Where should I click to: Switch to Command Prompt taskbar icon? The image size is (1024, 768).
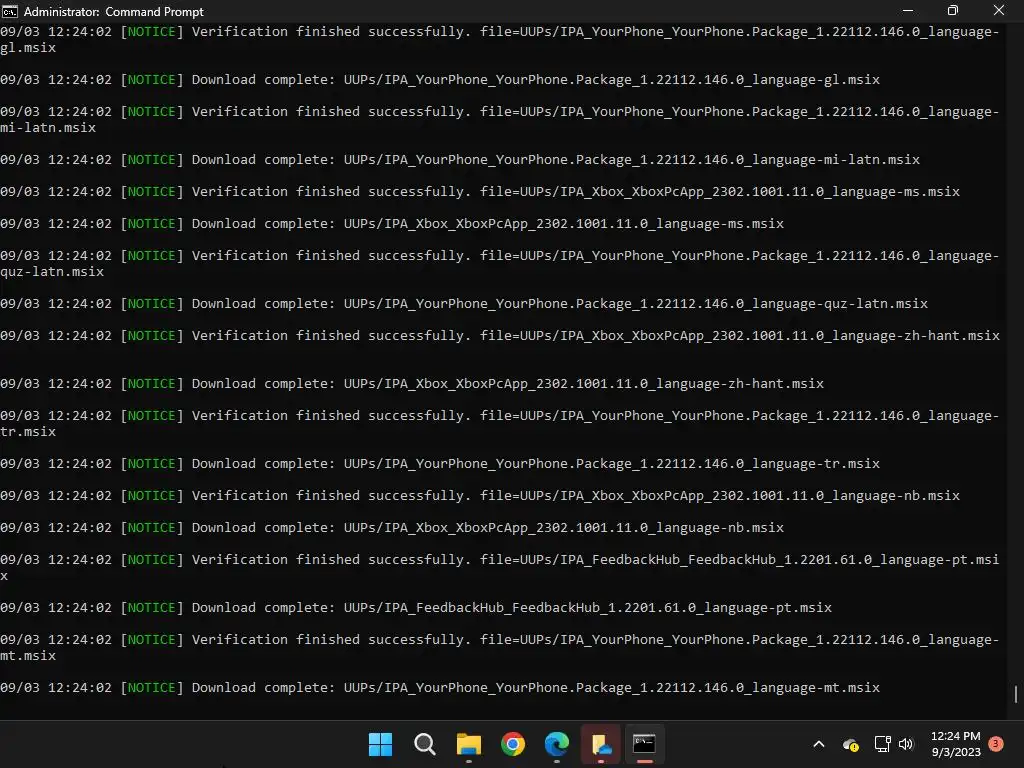(645, 744)
